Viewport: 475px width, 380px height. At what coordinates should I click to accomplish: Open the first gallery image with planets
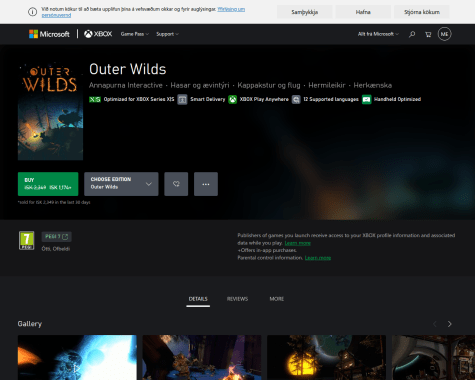point(77,357)
